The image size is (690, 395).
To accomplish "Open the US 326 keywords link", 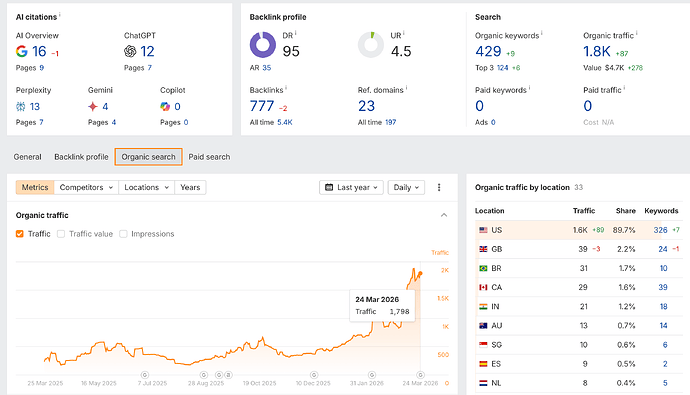I will tap(660, 230).
